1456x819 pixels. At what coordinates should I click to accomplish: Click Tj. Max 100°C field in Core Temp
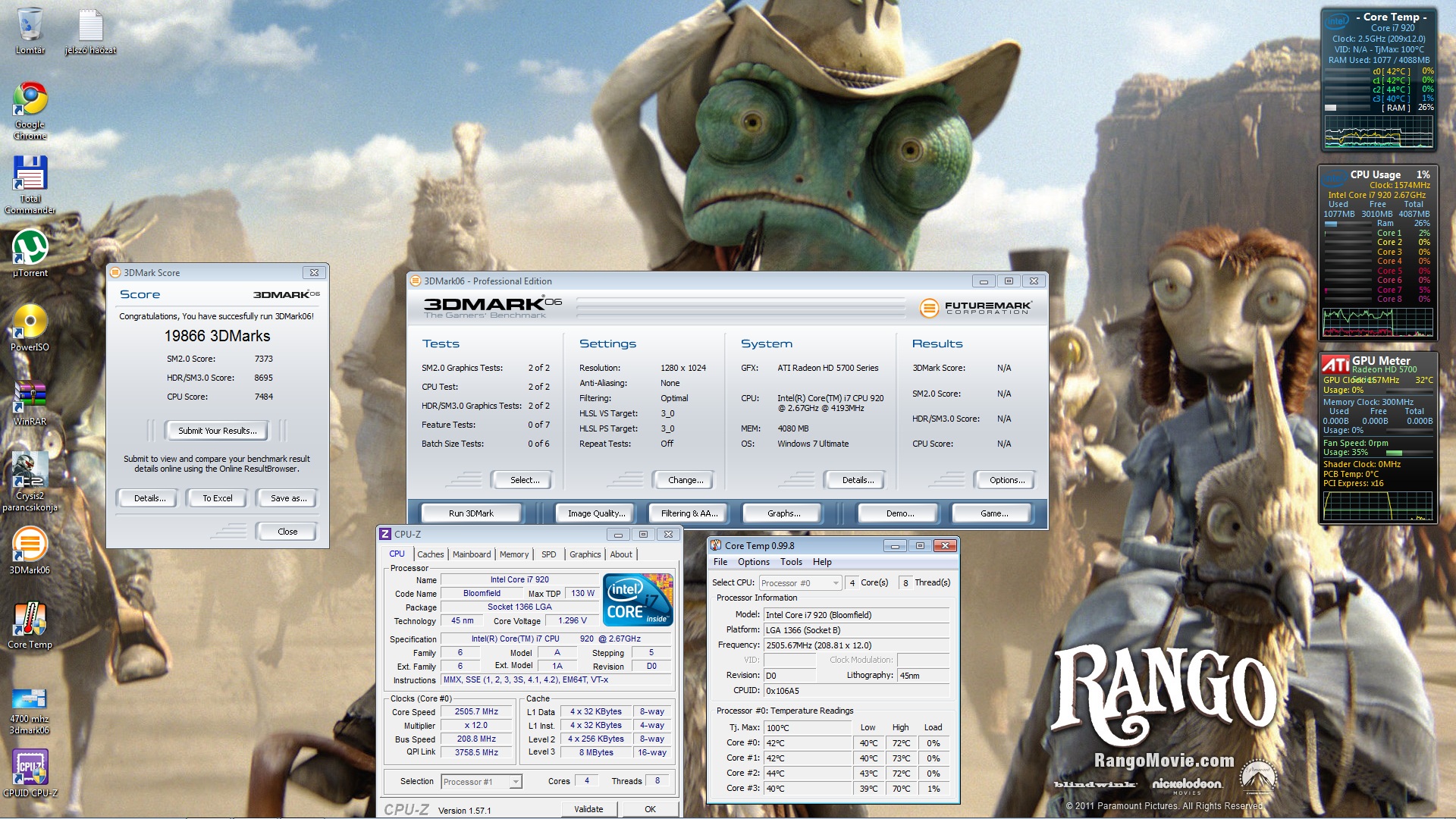(x=808, y=728)
